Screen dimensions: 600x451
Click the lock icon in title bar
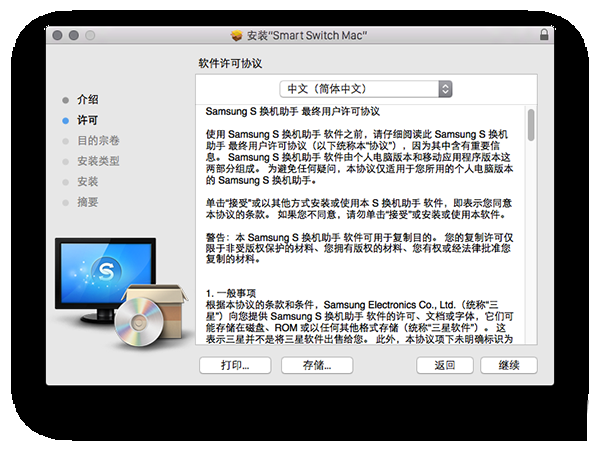point(543,35)
